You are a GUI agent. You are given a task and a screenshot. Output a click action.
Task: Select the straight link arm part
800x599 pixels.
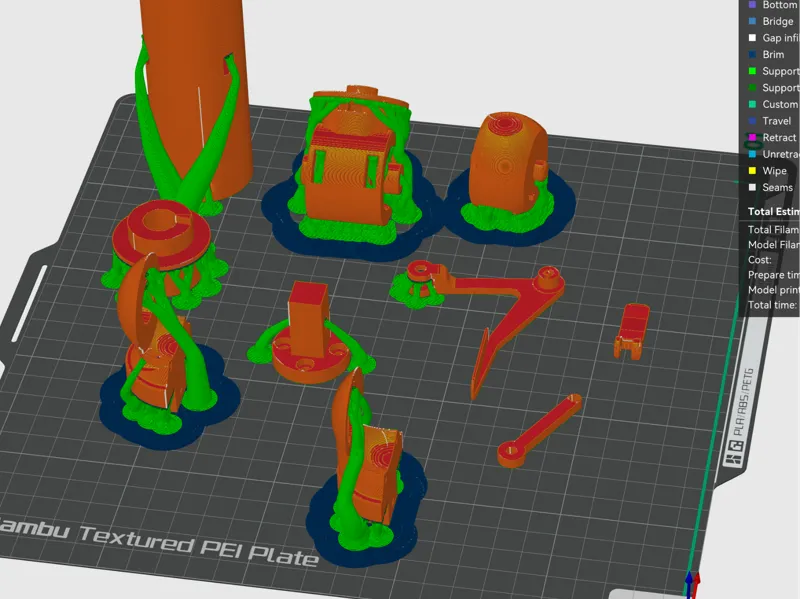540,430
